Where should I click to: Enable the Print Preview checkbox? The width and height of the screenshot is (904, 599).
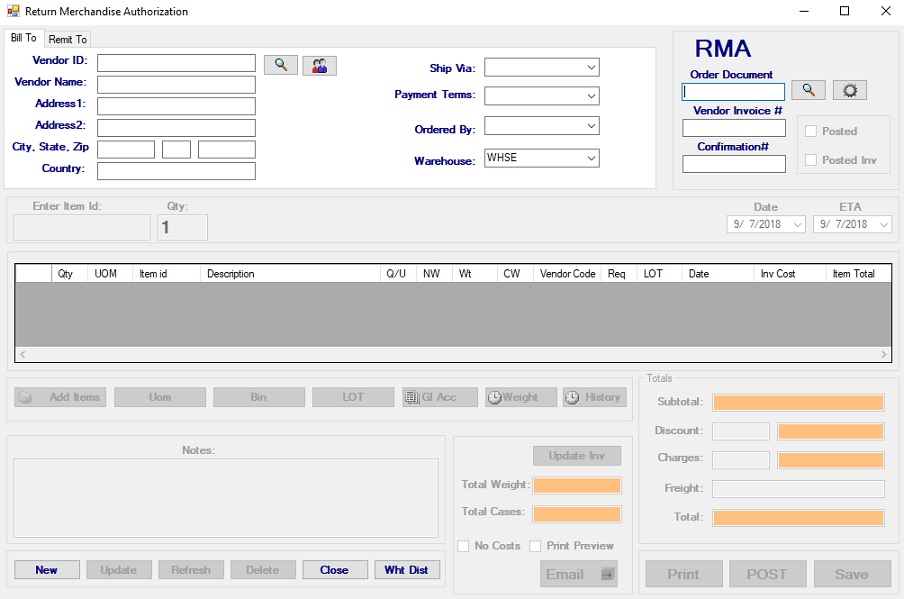coord(535,546)
